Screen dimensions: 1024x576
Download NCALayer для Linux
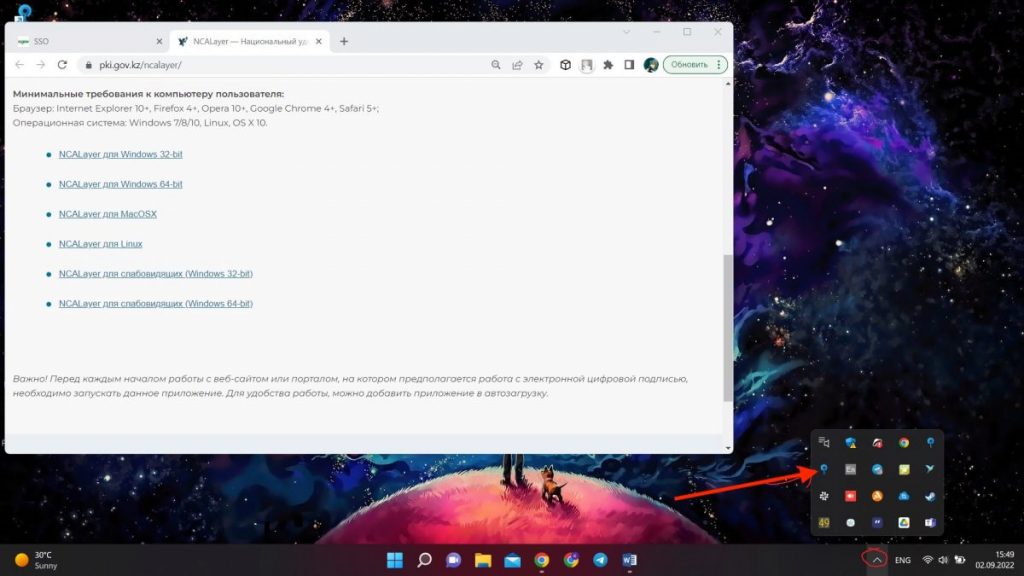pyautogui.click(x=101, y=244)
